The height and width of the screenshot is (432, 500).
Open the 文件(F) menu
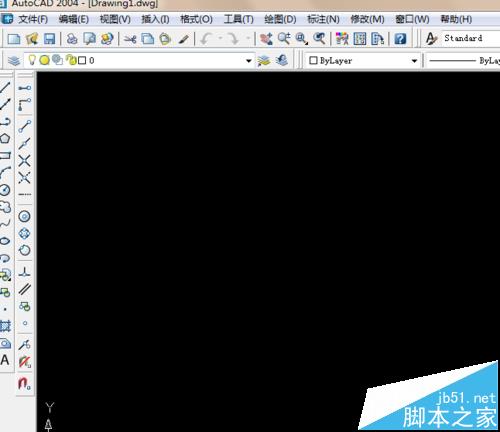(33, 19)
